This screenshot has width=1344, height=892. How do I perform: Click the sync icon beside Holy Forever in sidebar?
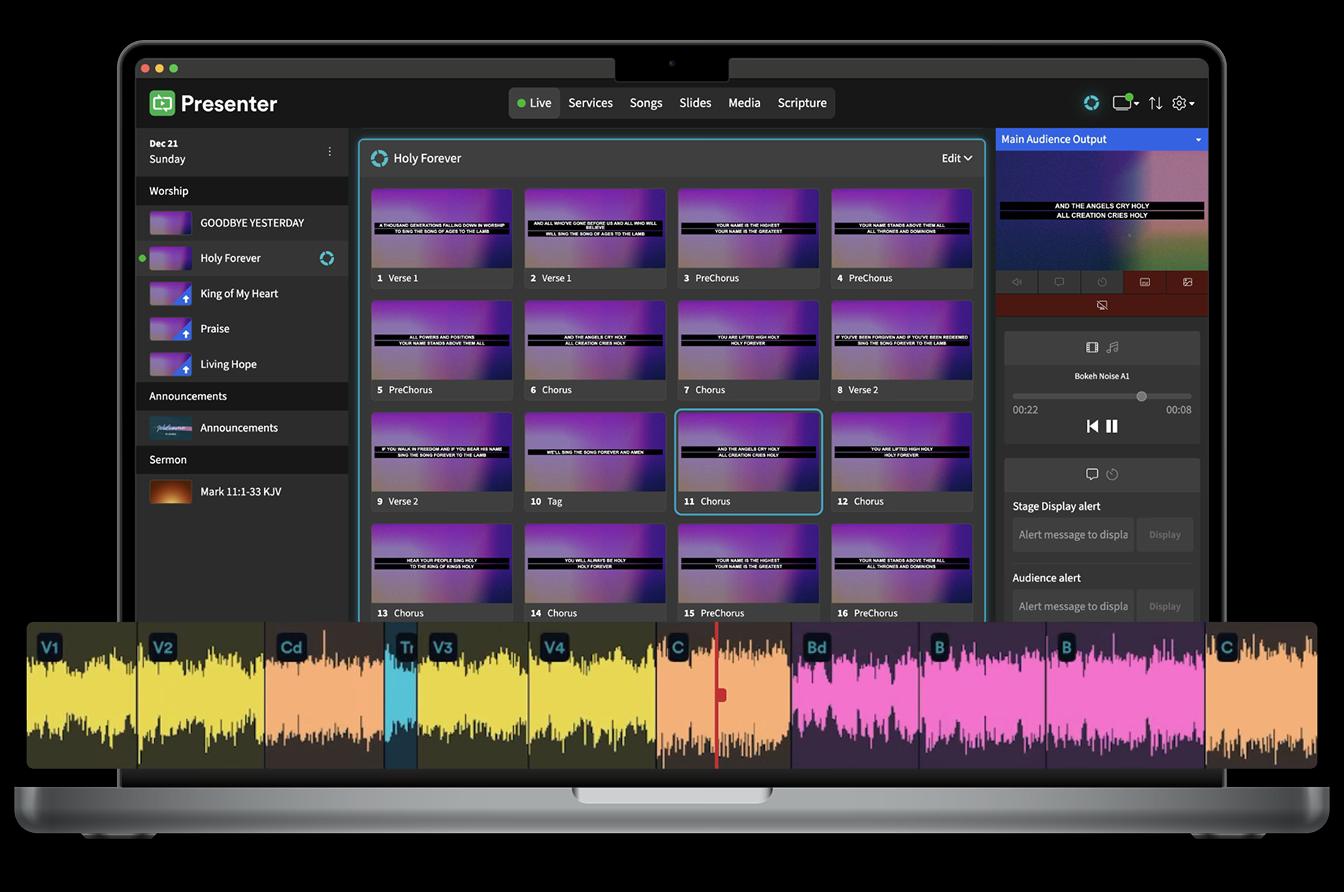tap(326, 258)
